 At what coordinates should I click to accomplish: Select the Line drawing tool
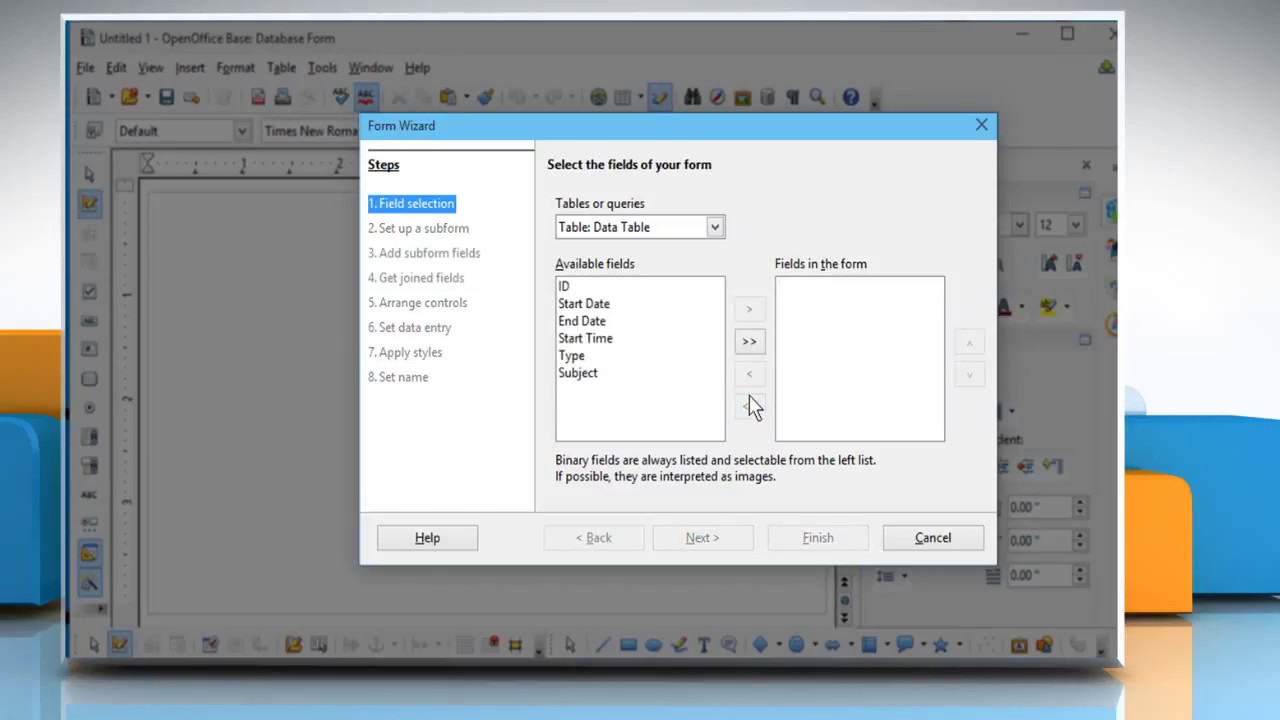tap(603, 645)
